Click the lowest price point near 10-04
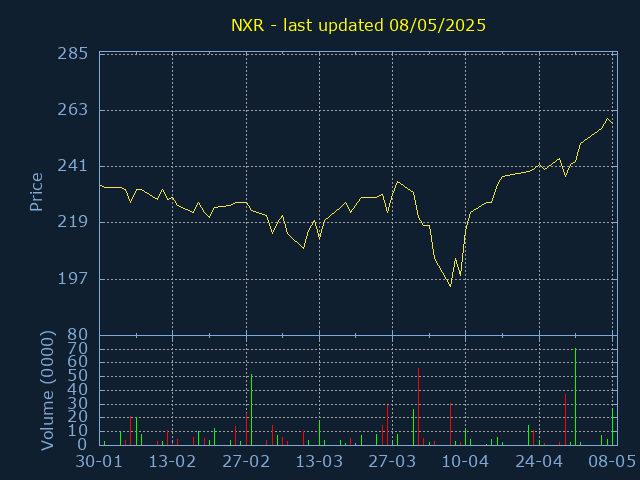This screenshot has width=640, height=480. (450, 286)
